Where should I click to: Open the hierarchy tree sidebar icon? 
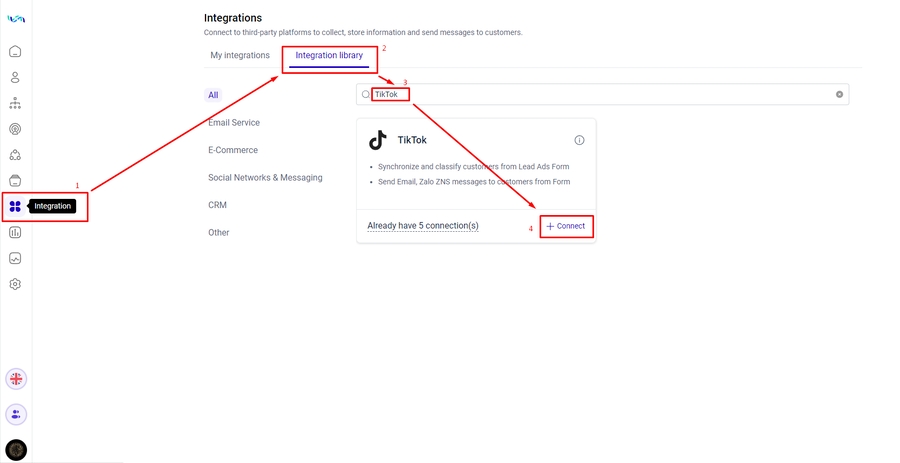tap(15, 103)
